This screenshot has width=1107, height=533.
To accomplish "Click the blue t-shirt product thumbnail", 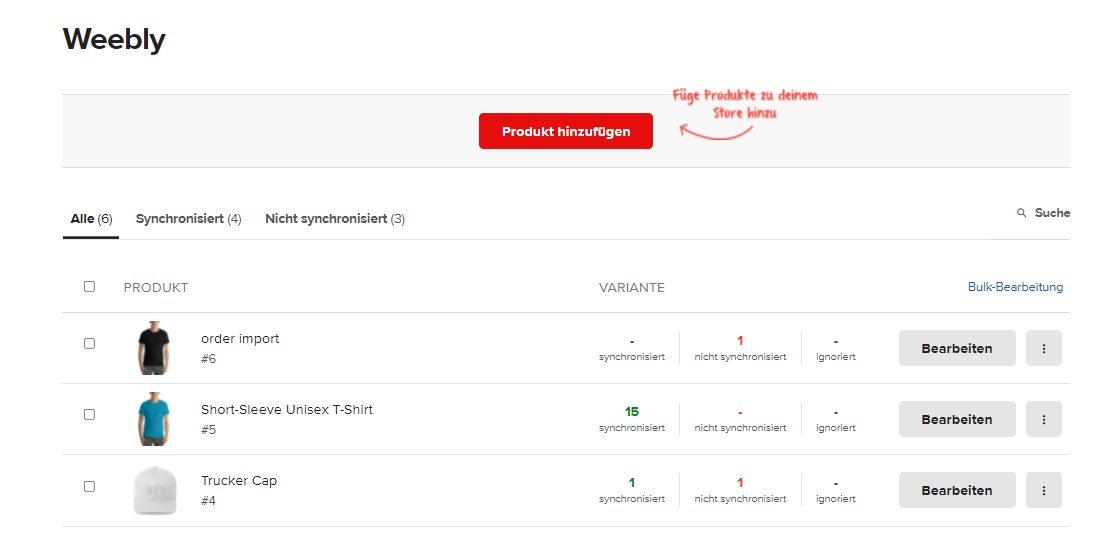I will tap(153, 419).
